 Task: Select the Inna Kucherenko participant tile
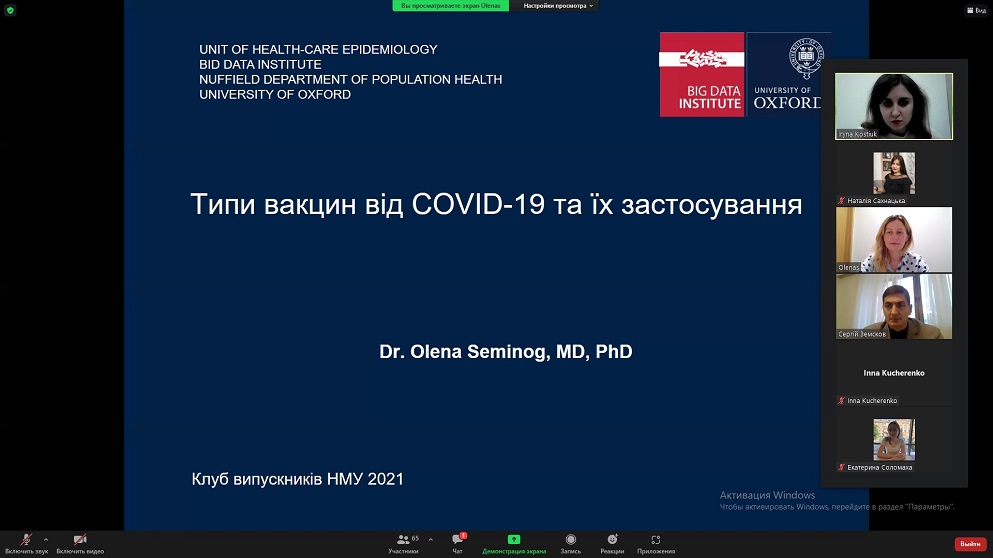[893, 374]
